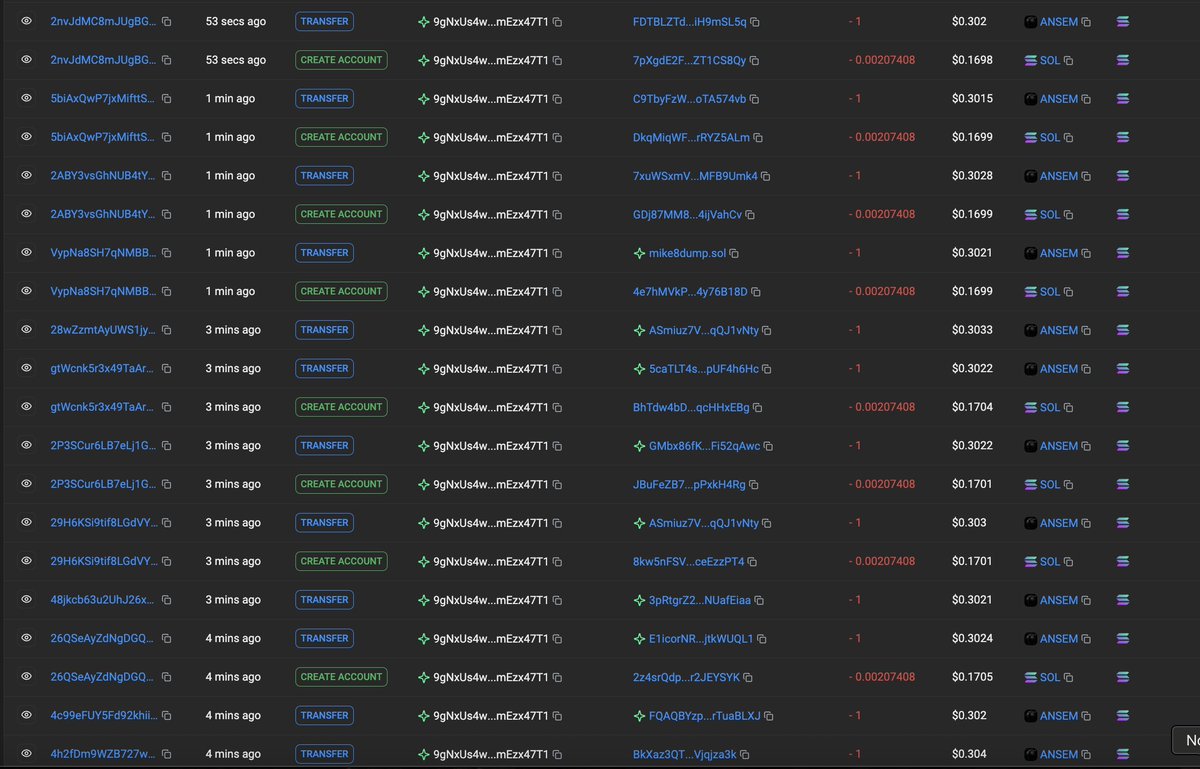Toggle eye icon in FDTBLZTd...iH9mSL5q row
The image size is (1200, 769).
27,21
